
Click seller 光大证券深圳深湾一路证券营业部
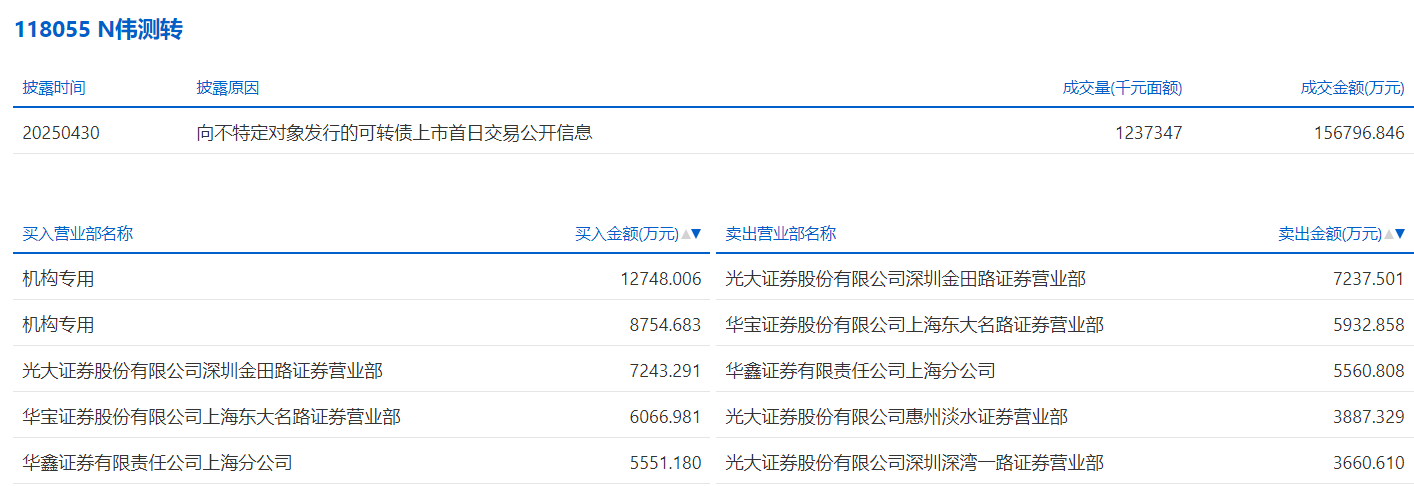(x=914, y=463)
